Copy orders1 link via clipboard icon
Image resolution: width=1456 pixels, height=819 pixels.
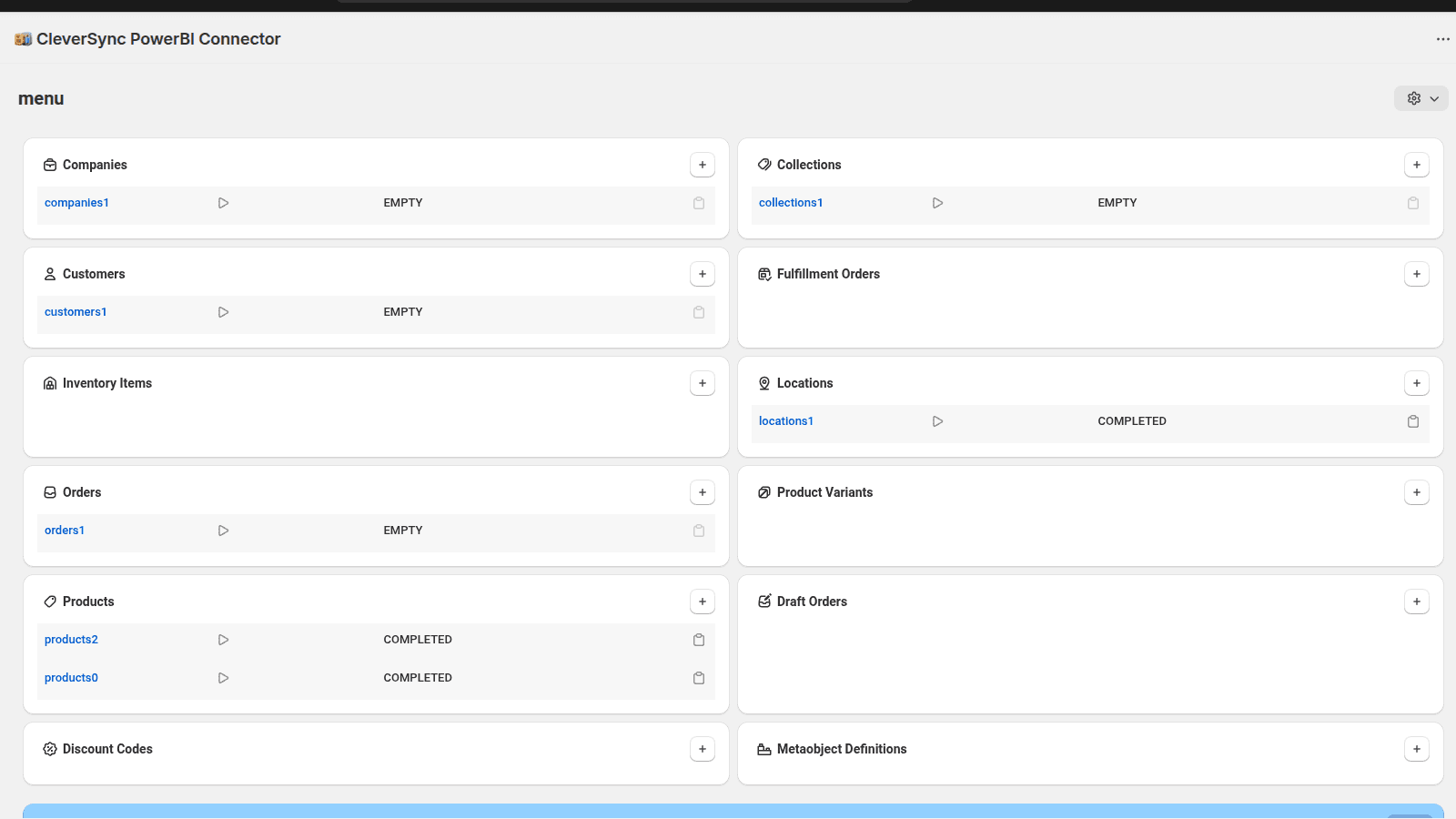(699, 531)
